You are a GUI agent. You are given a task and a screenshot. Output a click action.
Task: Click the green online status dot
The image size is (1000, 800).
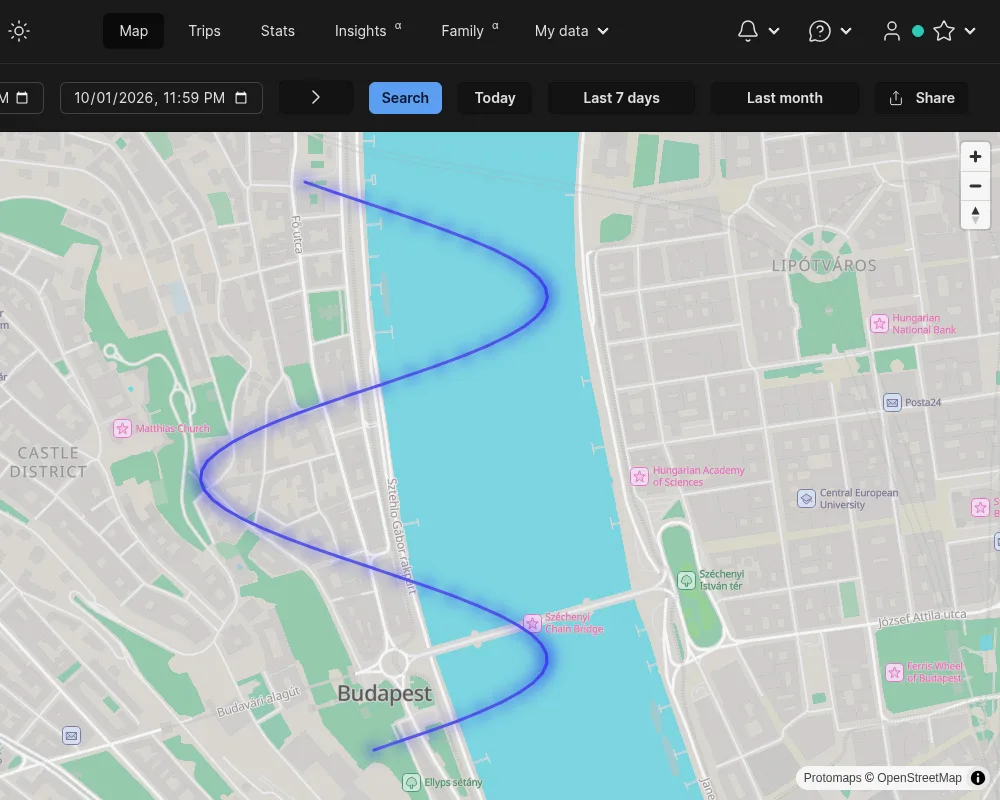[918, 31]
